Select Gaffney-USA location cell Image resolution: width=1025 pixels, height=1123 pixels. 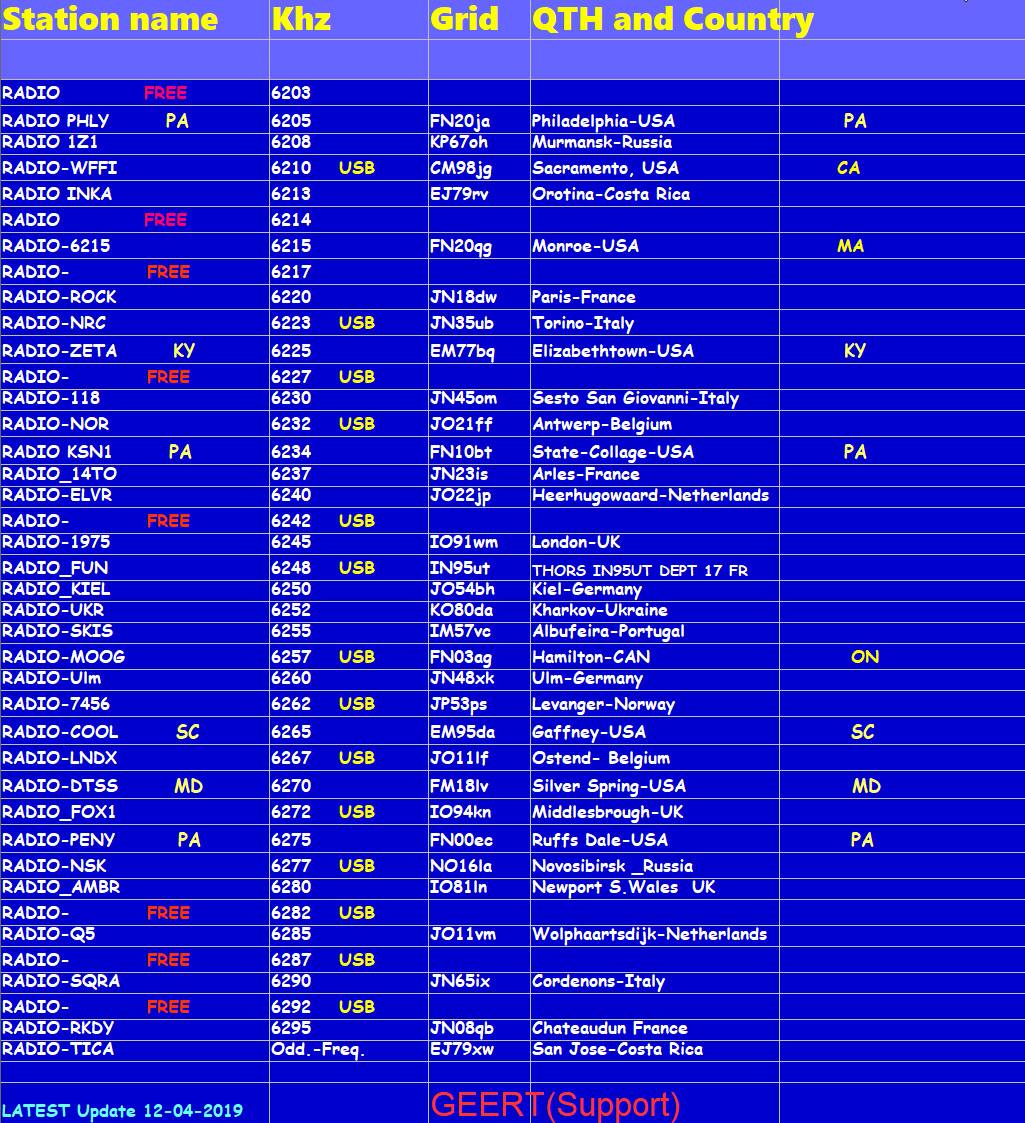[589, 732]
